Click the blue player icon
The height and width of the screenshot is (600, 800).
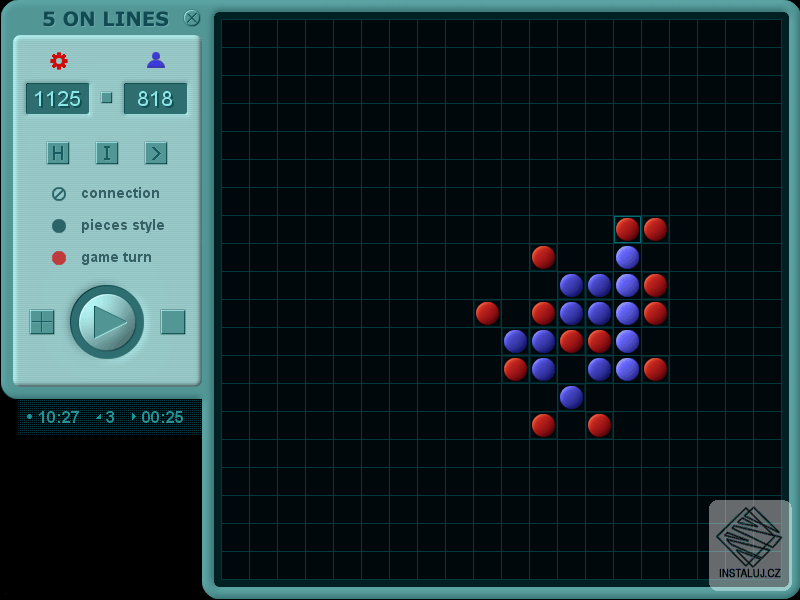(156, 61)
